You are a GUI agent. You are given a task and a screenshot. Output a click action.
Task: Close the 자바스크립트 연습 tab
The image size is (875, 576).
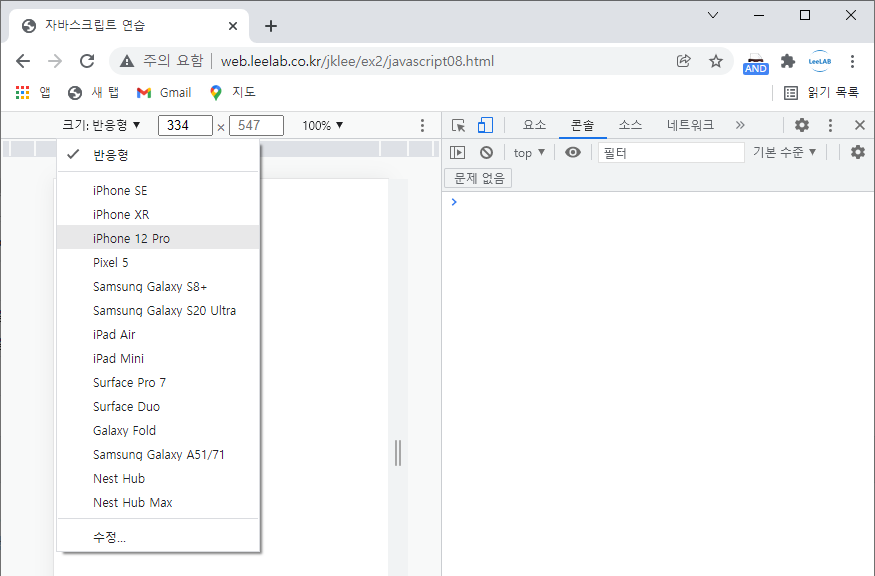233,26
